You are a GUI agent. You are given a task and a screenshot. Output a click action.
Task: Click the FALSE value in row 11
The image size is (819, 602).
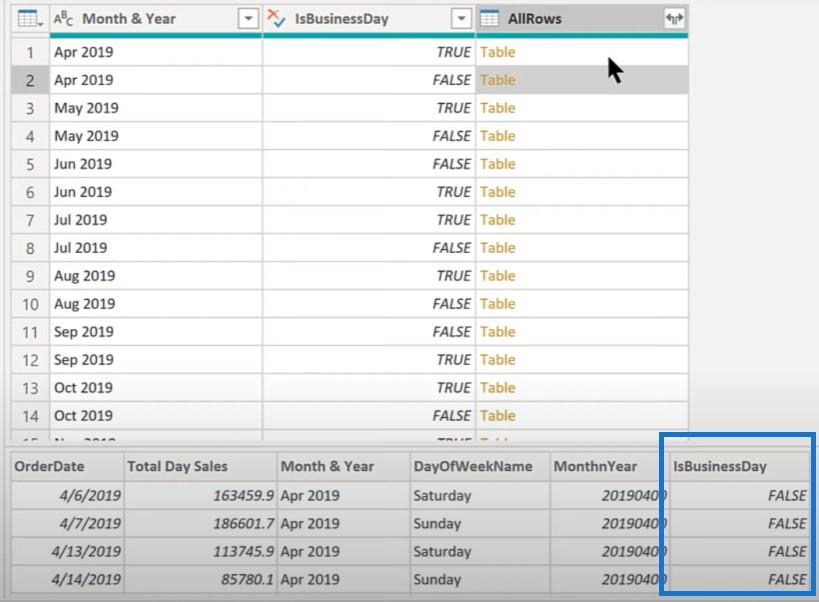(451, 332)
